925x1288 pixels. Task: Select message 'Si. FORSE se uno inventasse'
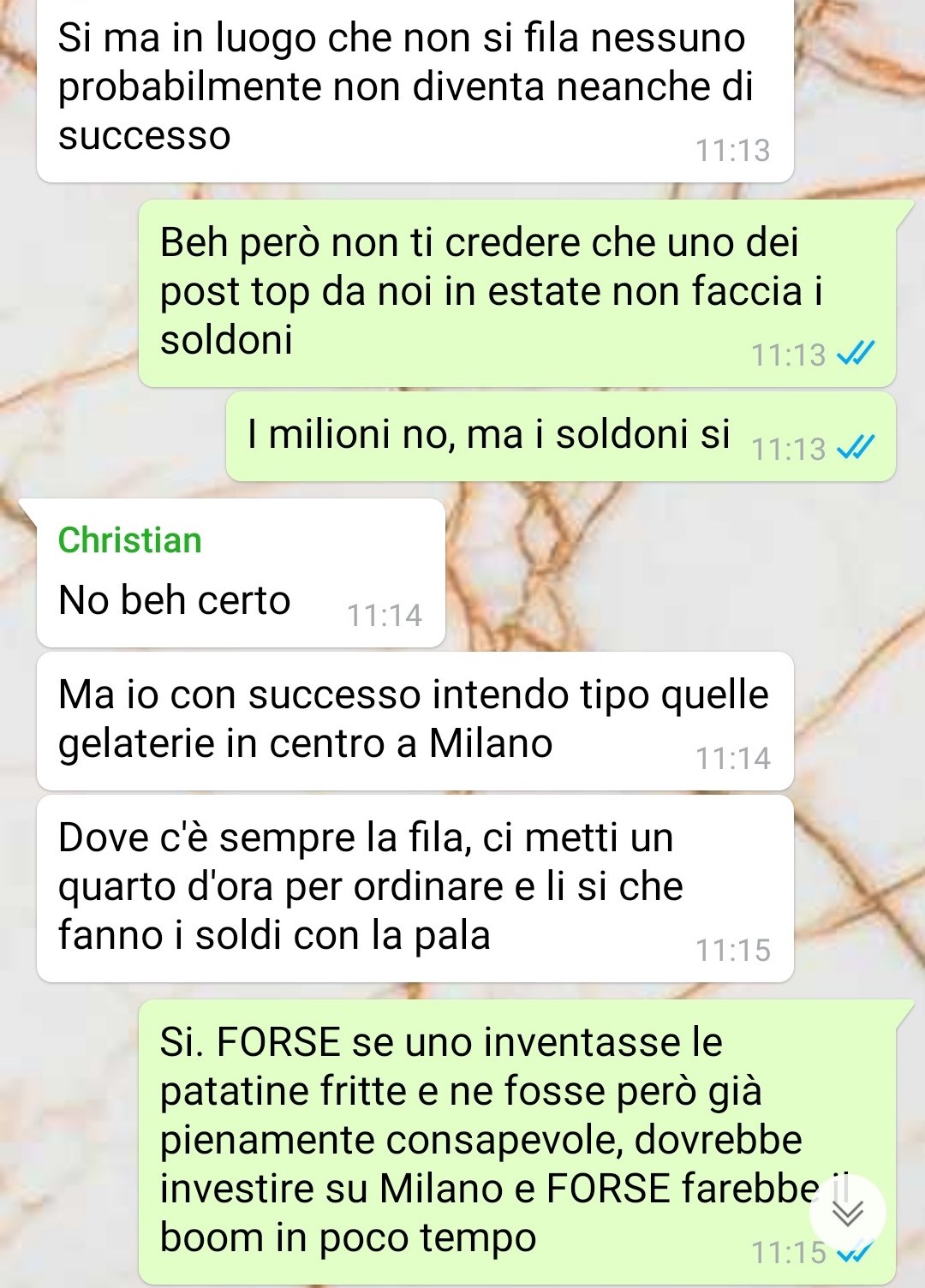(517, 1142)
